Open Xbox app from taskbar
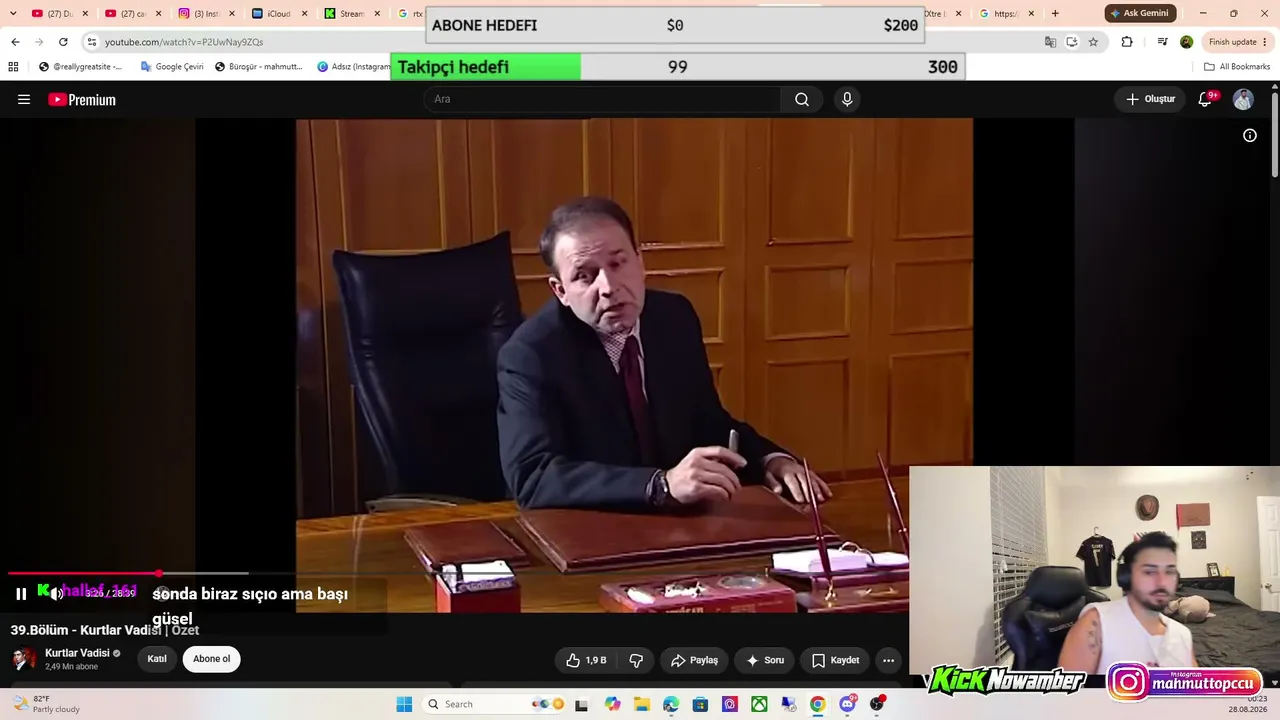The height and width of the screenshot is (720, 1280). pyautogui.click(x=759, y=704)
